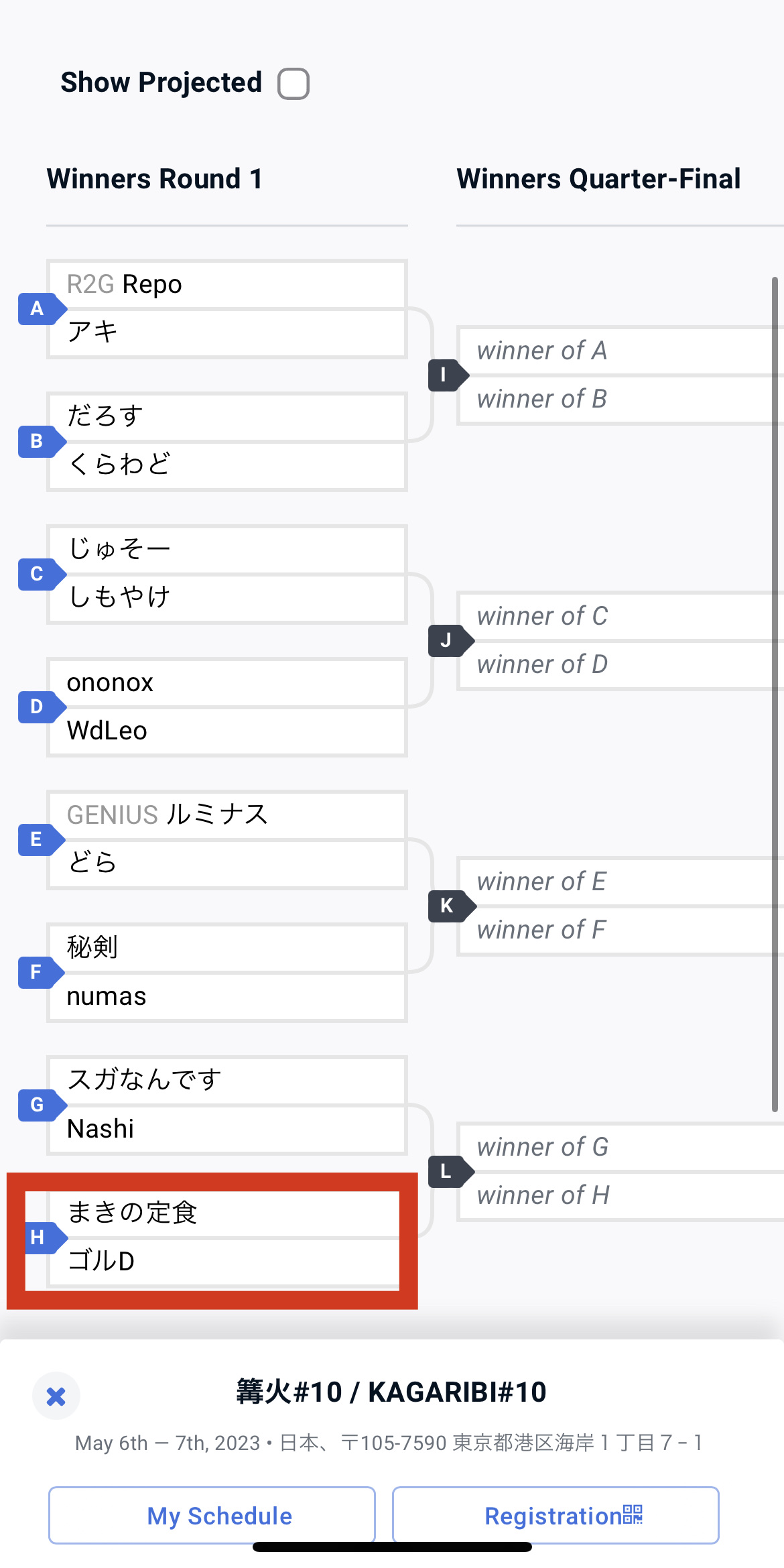Tap the match A badge icon
The height and width of the screenshot is (1568, 784).
pyautogui.click(x=39, y=309)
